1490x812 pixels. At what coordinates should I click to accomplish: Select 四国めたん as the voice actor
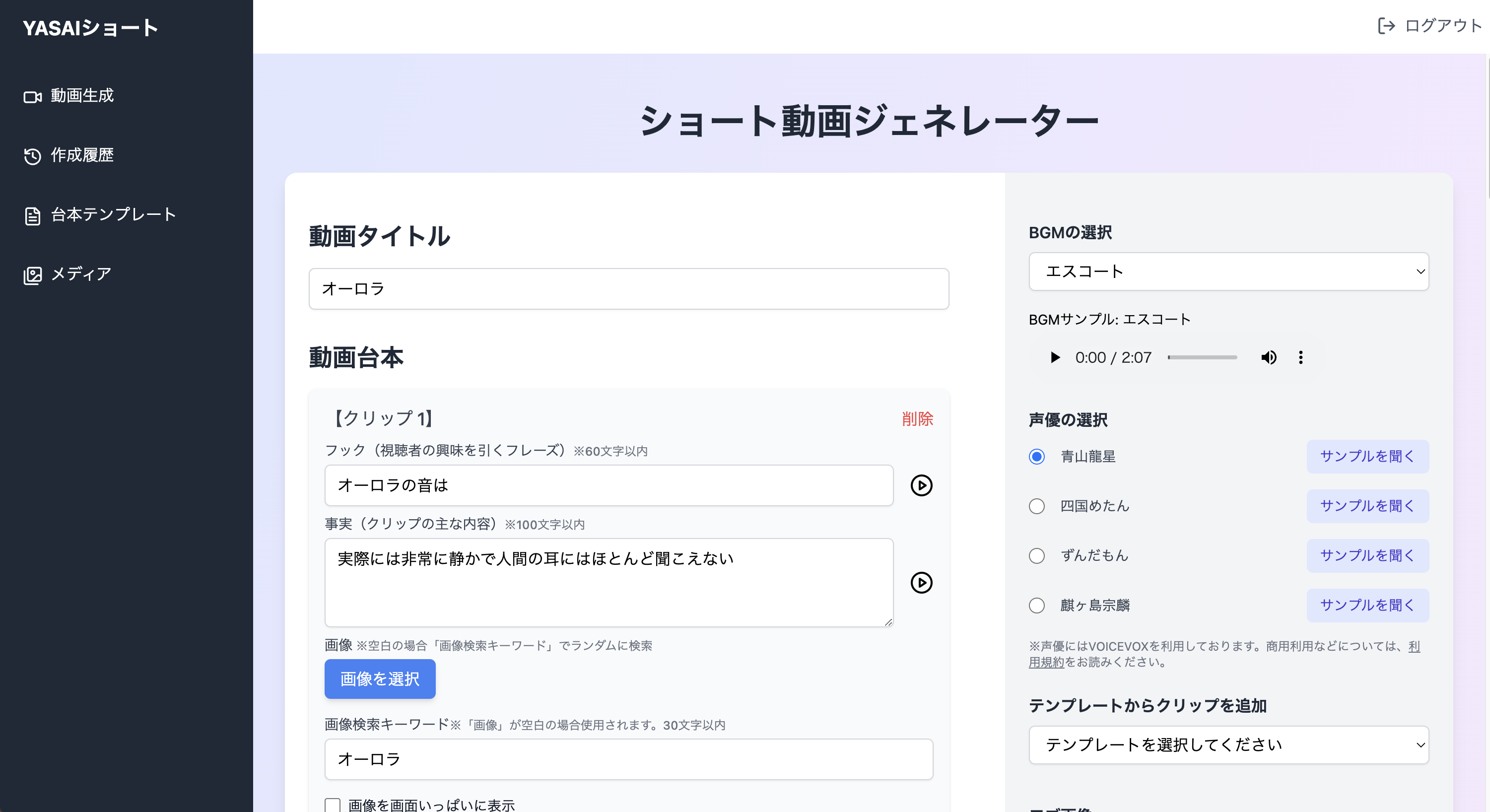point(1036,506)
